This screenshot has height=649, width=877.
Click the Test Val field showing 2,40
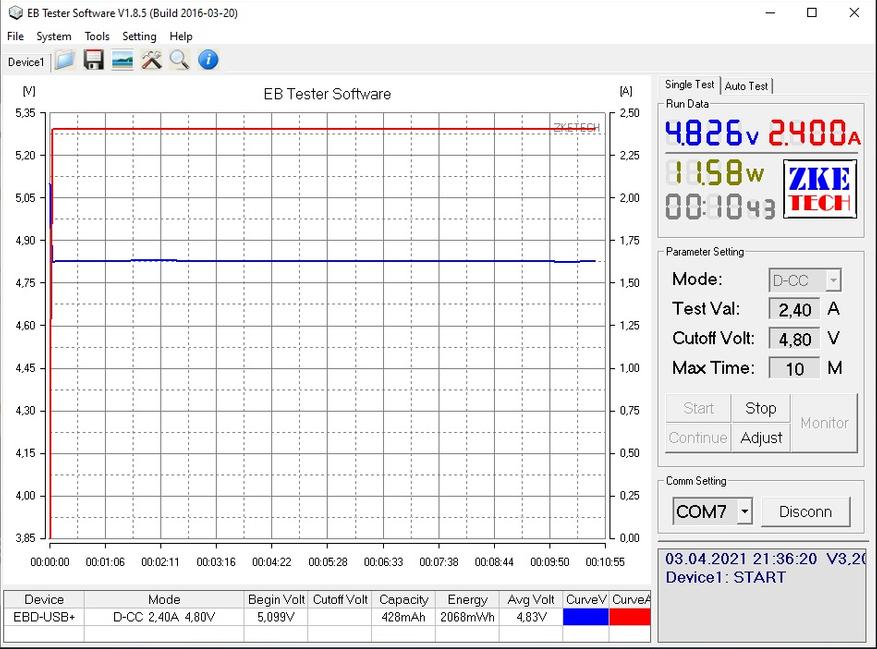tap(794, 309)
